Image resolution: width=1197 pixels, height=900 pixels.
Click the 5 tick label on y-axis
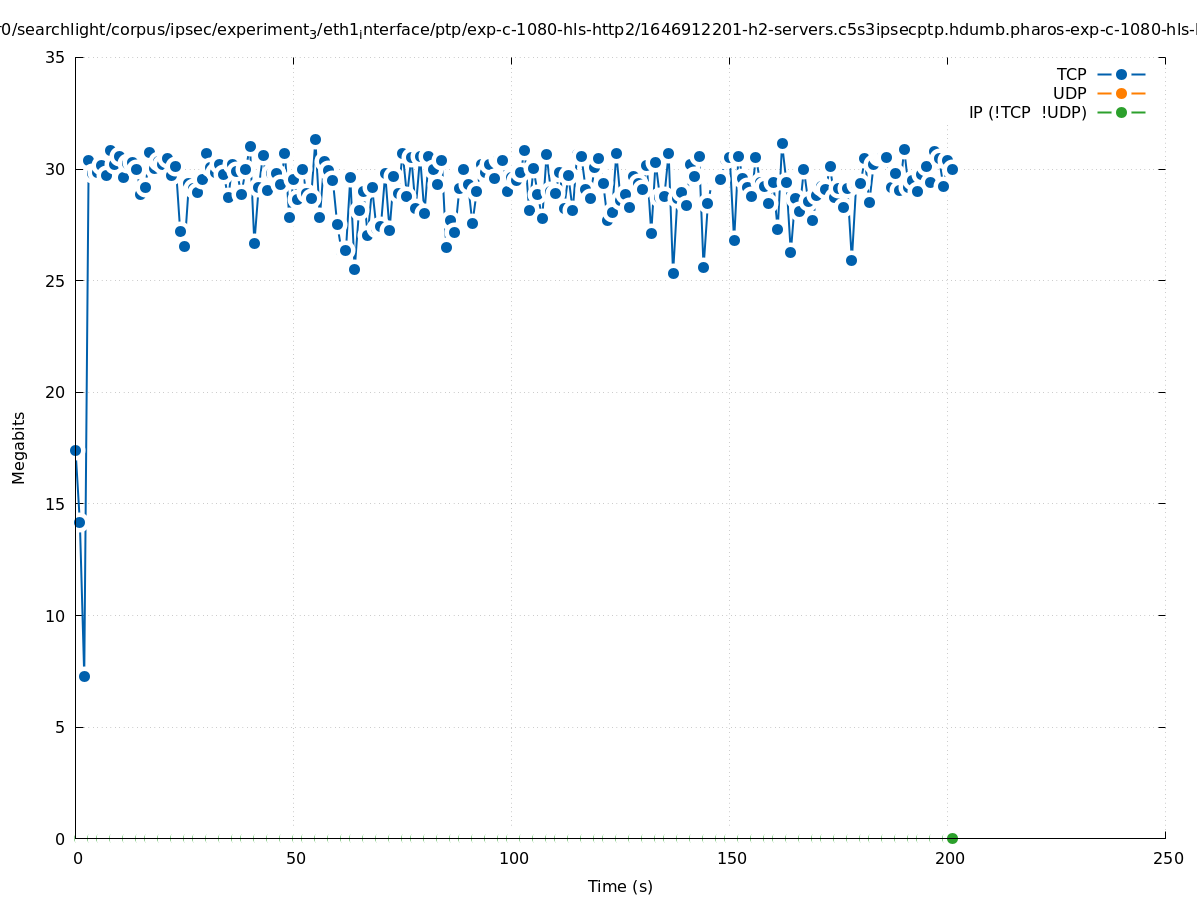59,727
